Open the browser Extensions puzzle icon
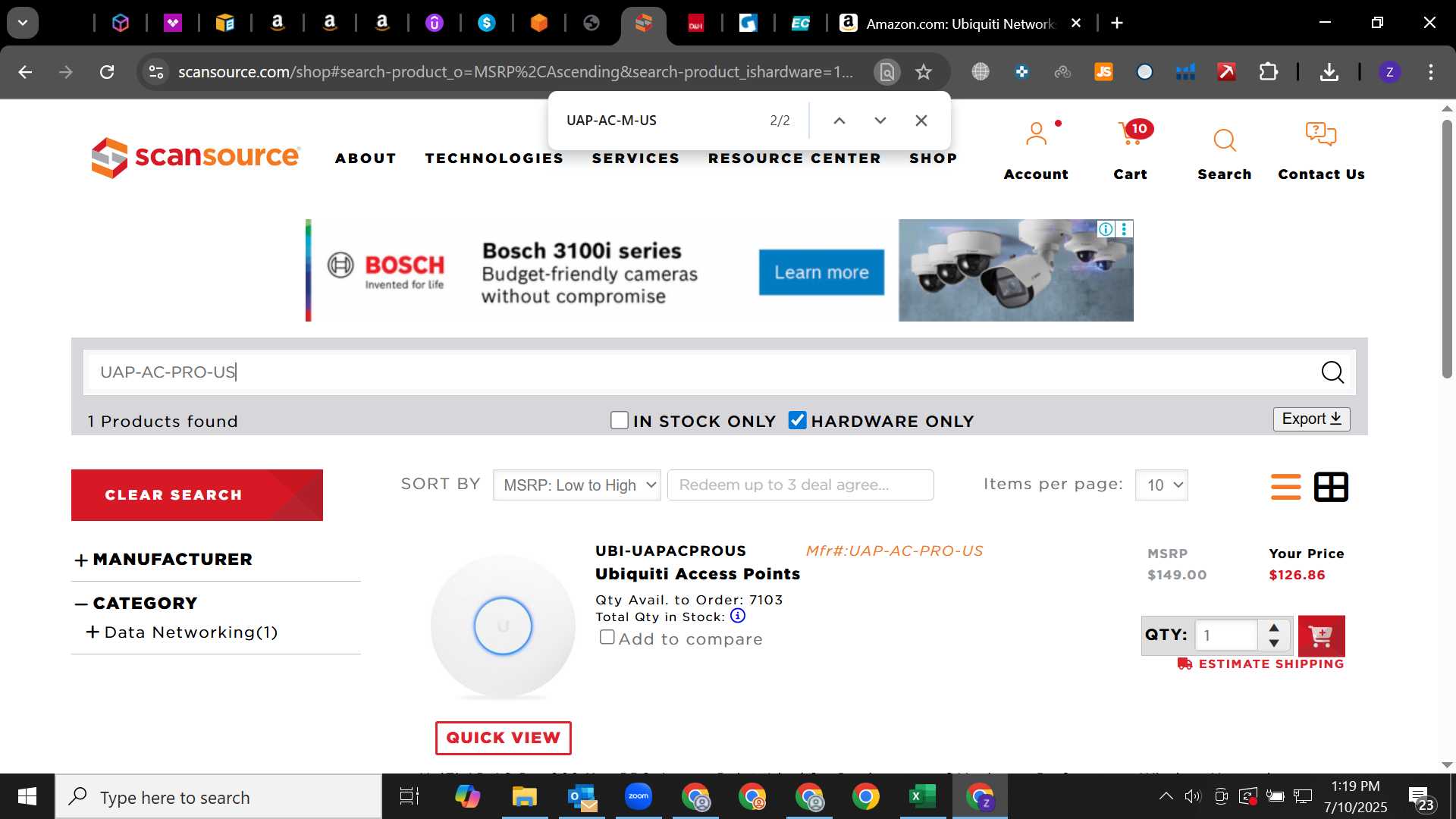 tap(1268, 72)
